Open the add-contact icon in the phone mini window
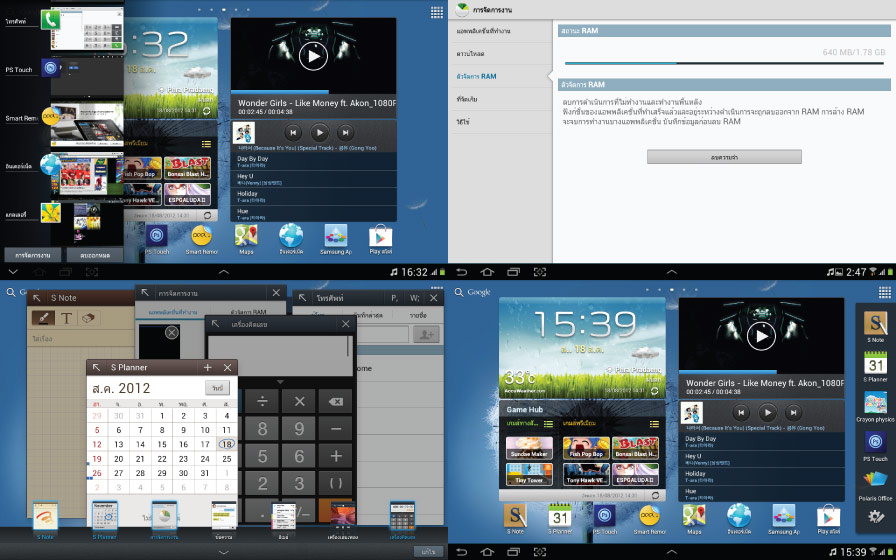This screenshot has width=896, height=560. click(426, 334)
